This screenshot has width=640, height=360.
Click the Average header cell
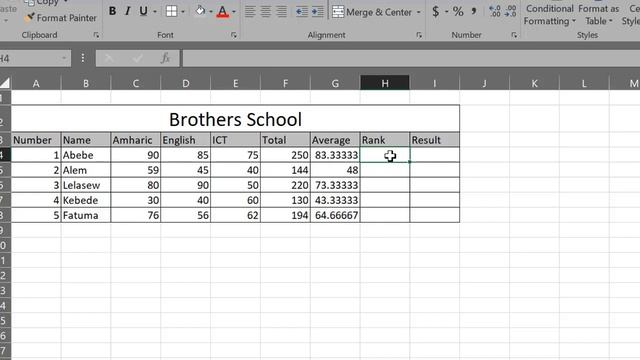point(335,140)
